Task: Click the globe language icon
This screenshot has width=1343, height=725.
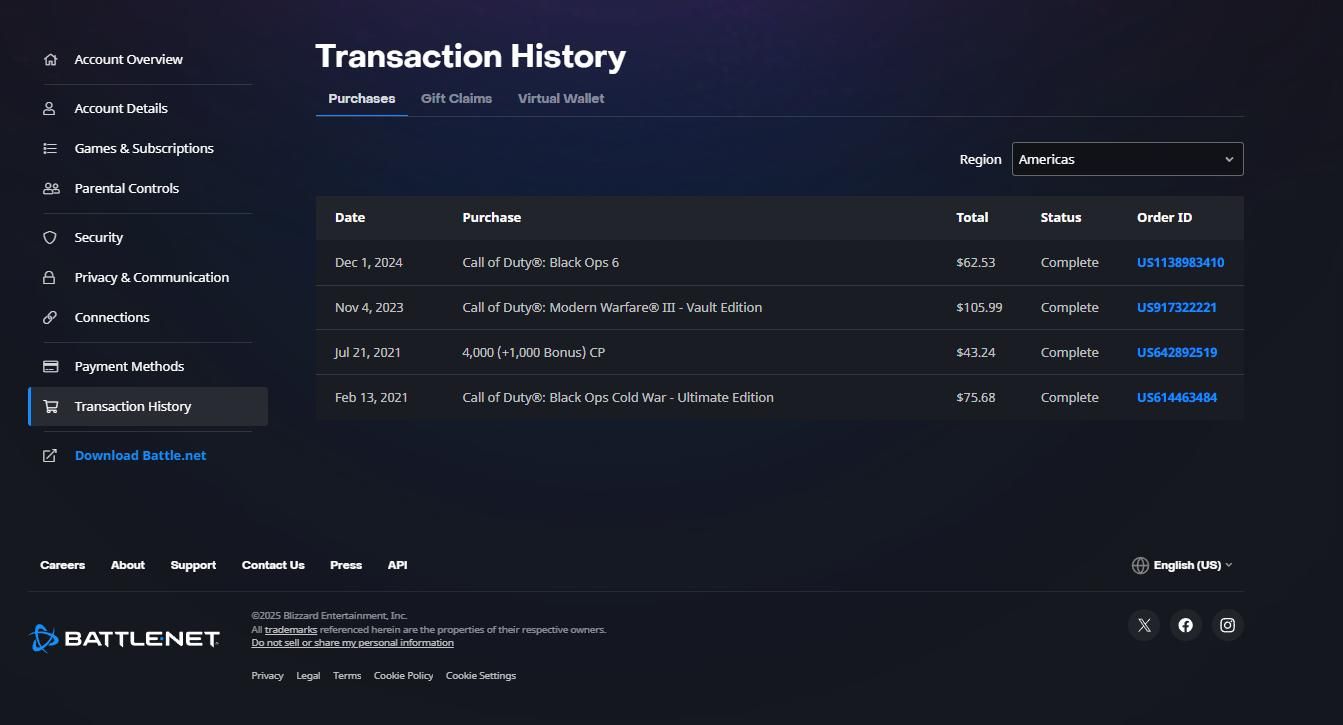Action: tap(1140, 566)
